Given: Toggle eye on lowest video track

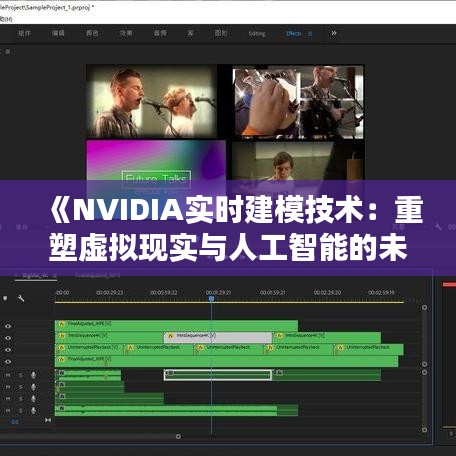Looking at the screenshot, I should pos(8,362).
